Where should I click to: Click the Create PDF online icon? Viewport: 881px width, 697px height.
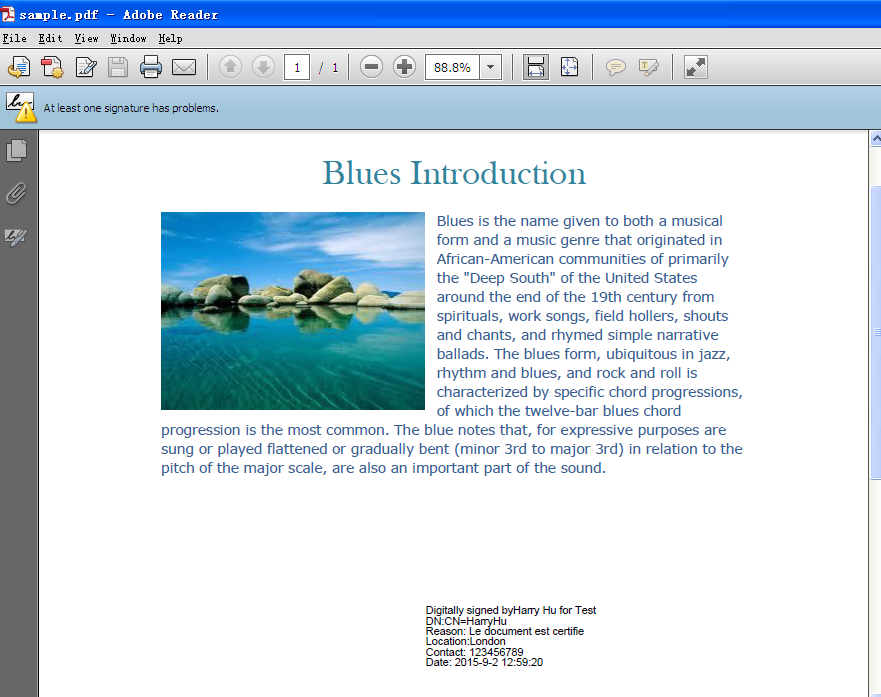(52, 67)
